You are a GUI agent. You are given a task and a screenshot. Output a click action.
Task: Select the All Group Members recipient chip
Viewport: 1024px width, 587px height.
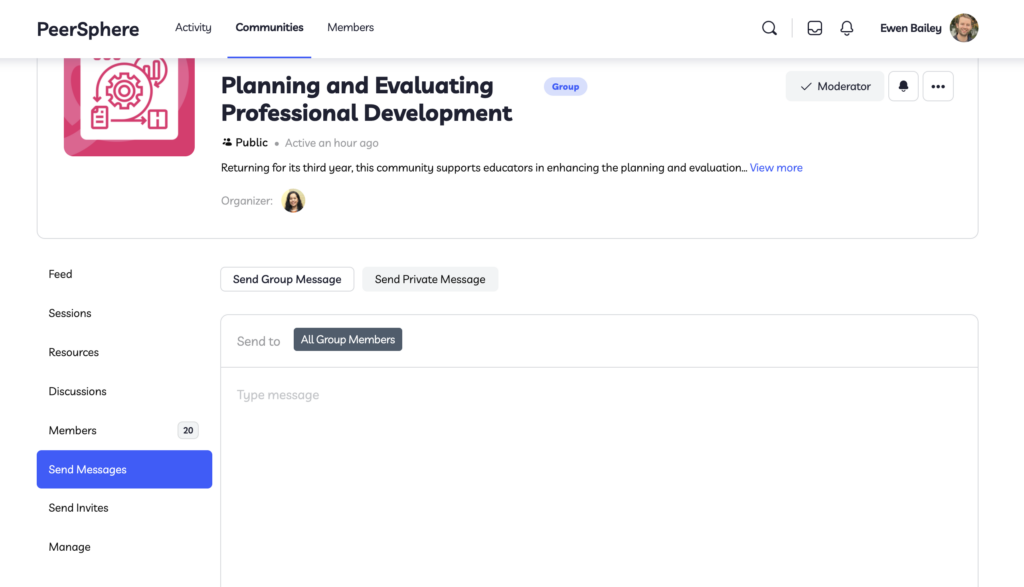[347, 340]
